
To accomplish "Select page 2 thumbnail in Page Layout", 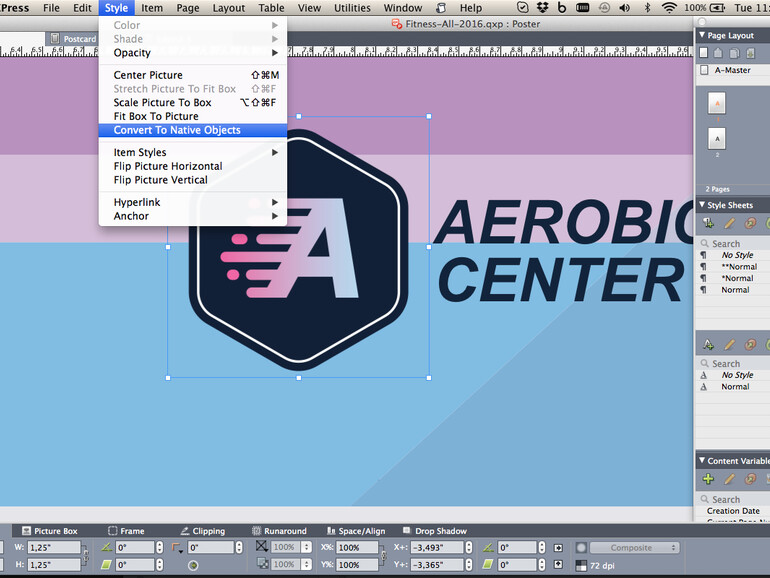I will (717, 139).
